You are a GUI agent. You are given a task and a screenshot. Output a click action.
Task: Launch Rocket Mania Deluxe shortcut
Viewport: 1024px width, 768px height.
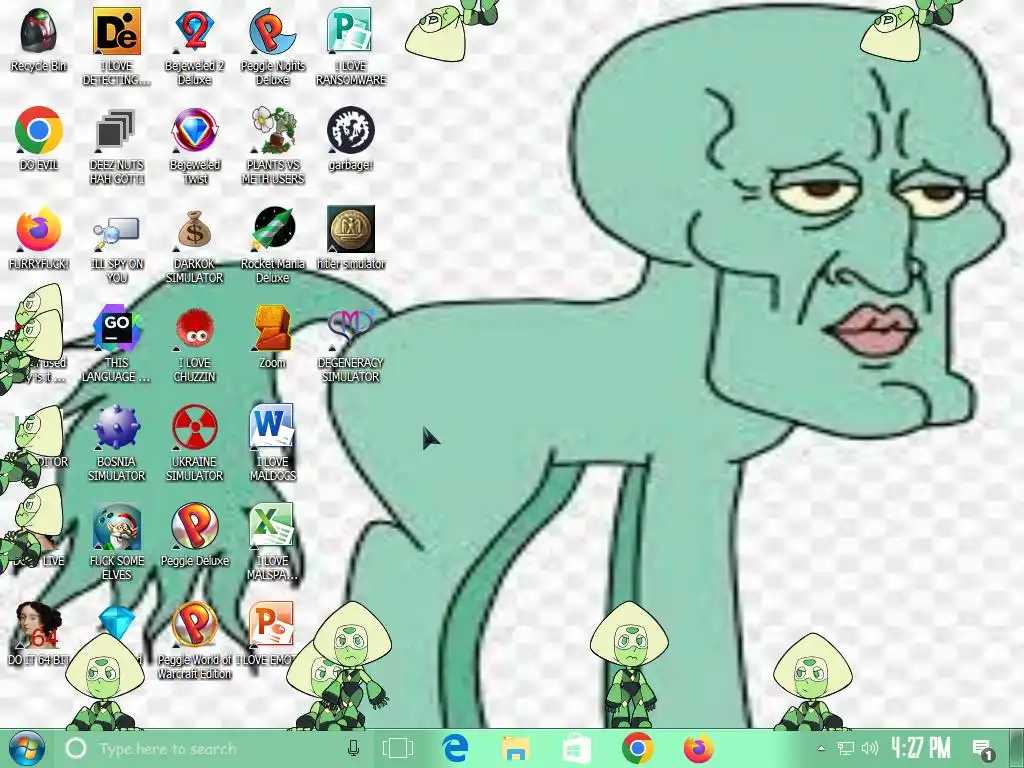pyautogui.click(x=272, y=229)
